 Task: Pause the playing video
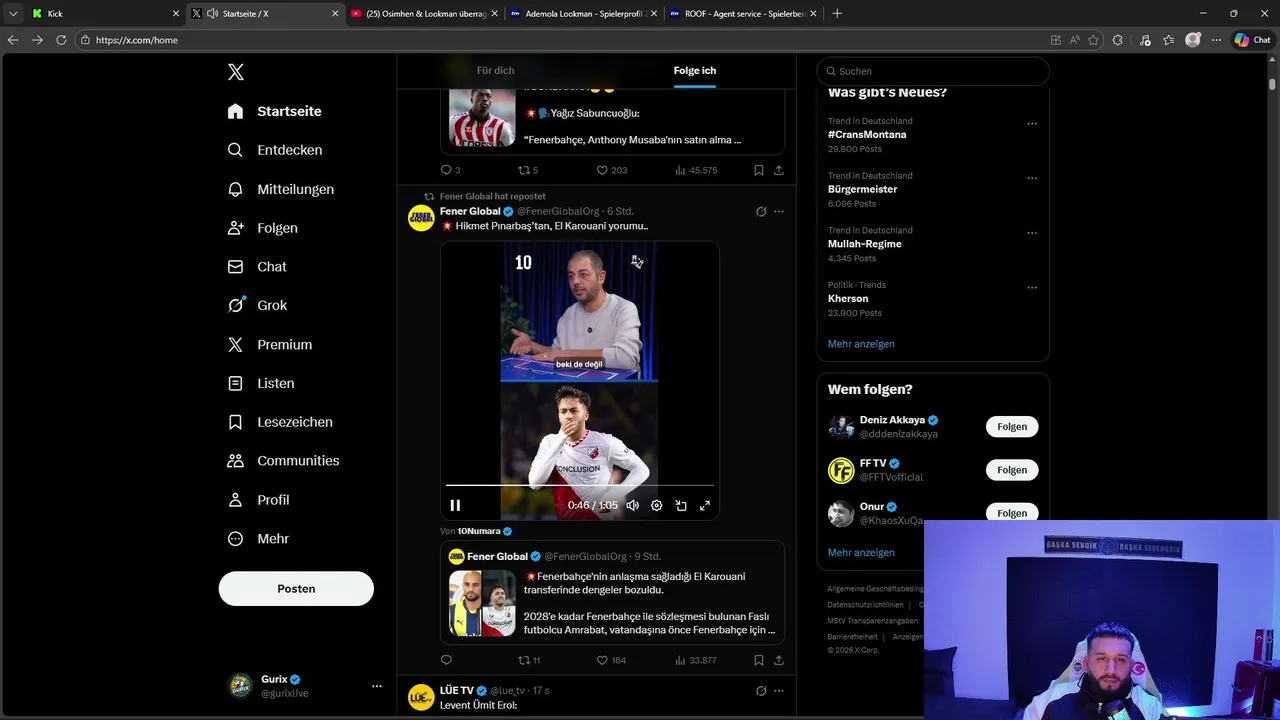[455, 506]
